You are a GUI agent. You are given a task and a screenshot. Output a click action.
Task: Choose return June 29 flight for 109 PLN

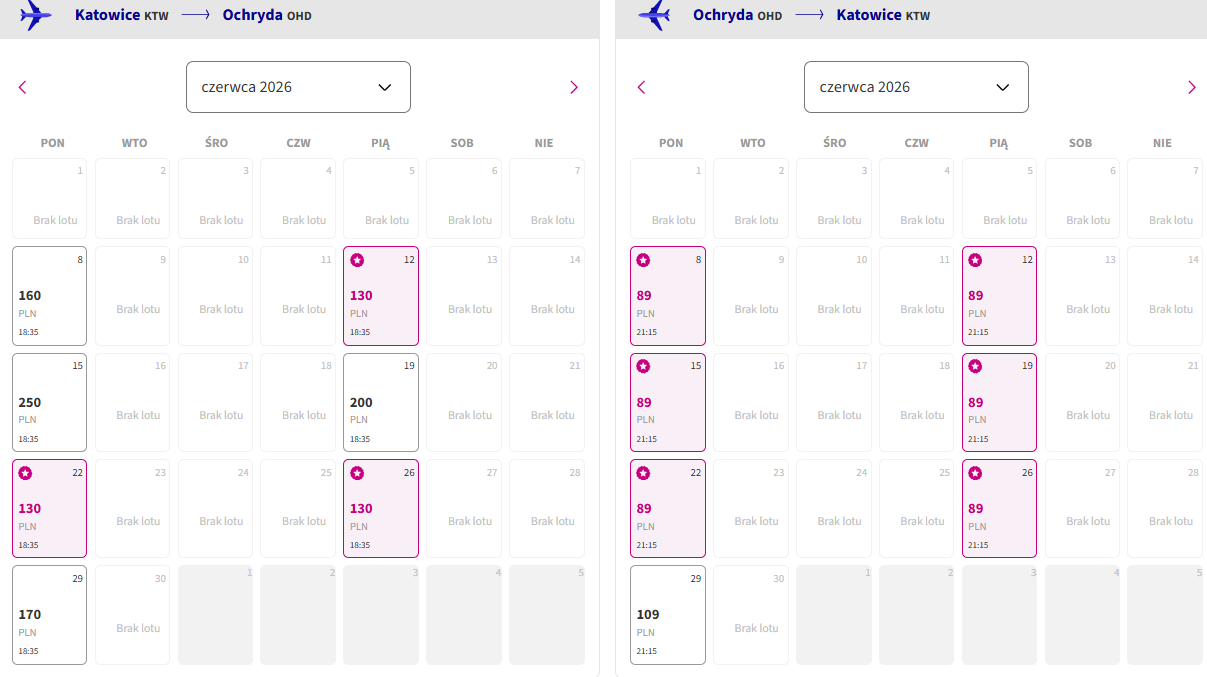[668, 615]
